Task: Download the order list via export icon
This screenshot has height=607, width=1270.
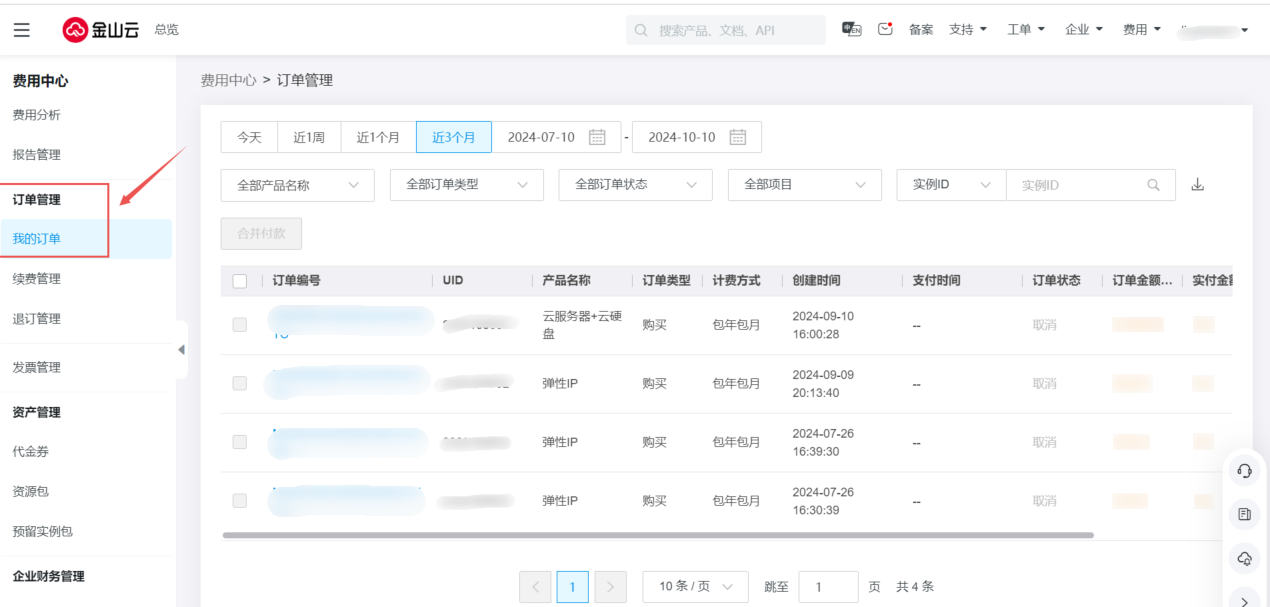Action: 1197,185
